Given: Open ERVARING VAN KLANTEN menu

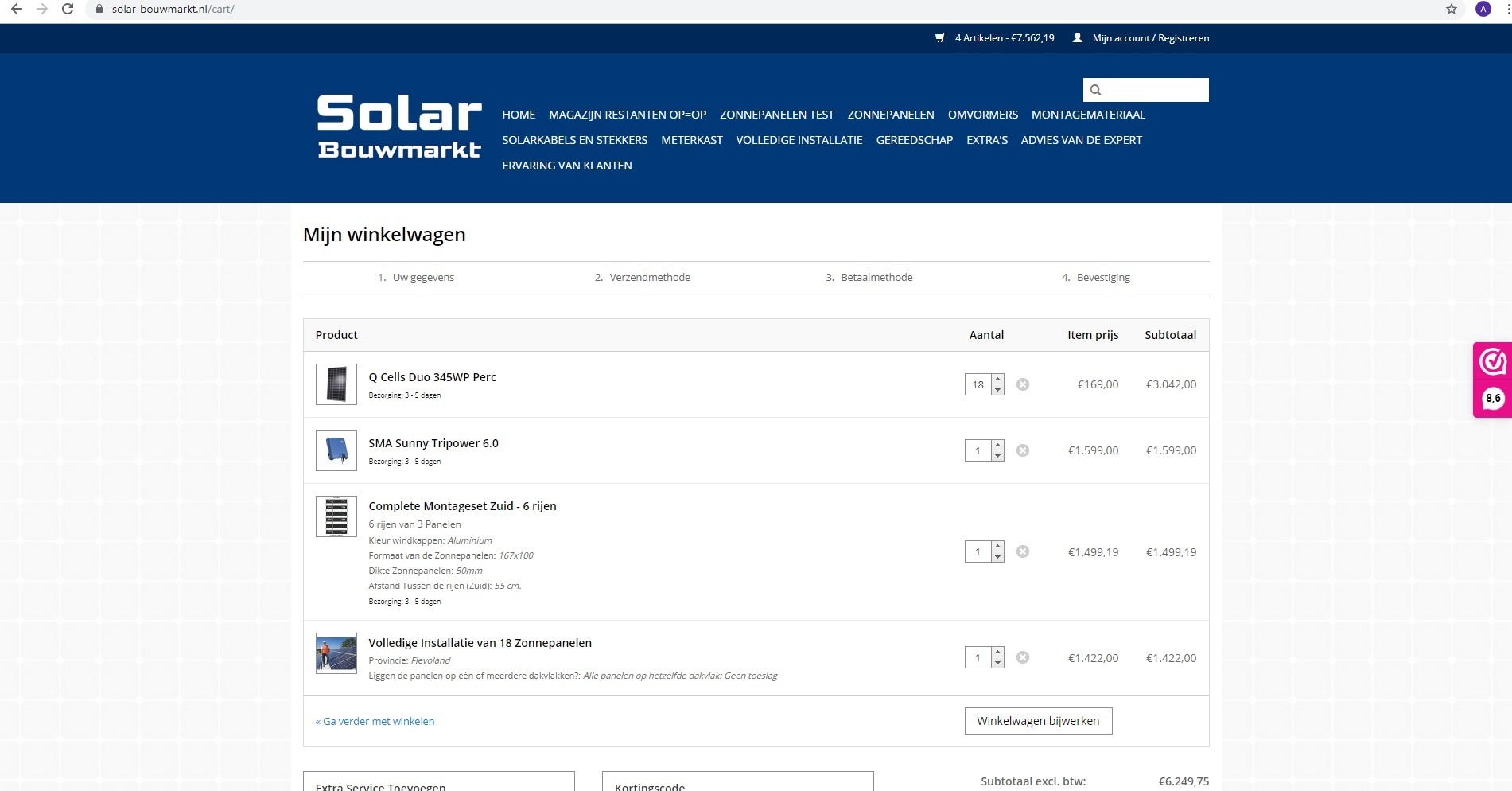Looking at the screenshot, I should [567, 166].
